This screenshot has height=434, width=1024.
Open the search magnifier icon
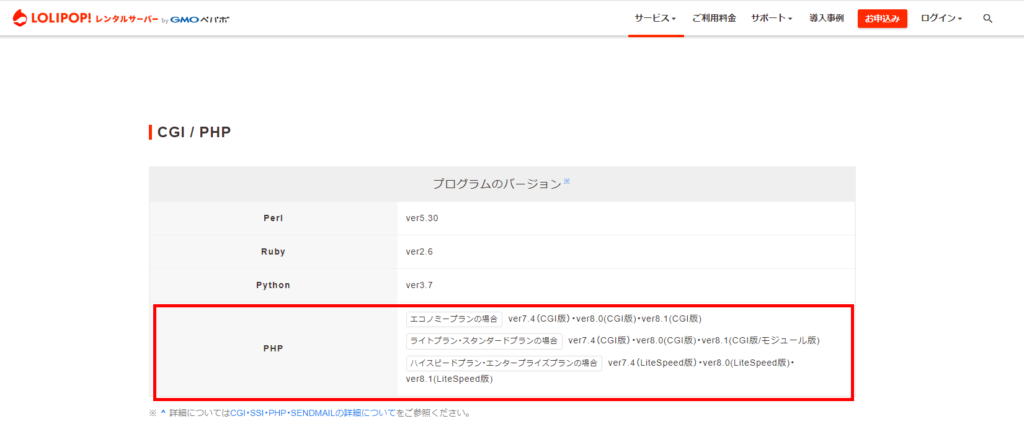987,19
